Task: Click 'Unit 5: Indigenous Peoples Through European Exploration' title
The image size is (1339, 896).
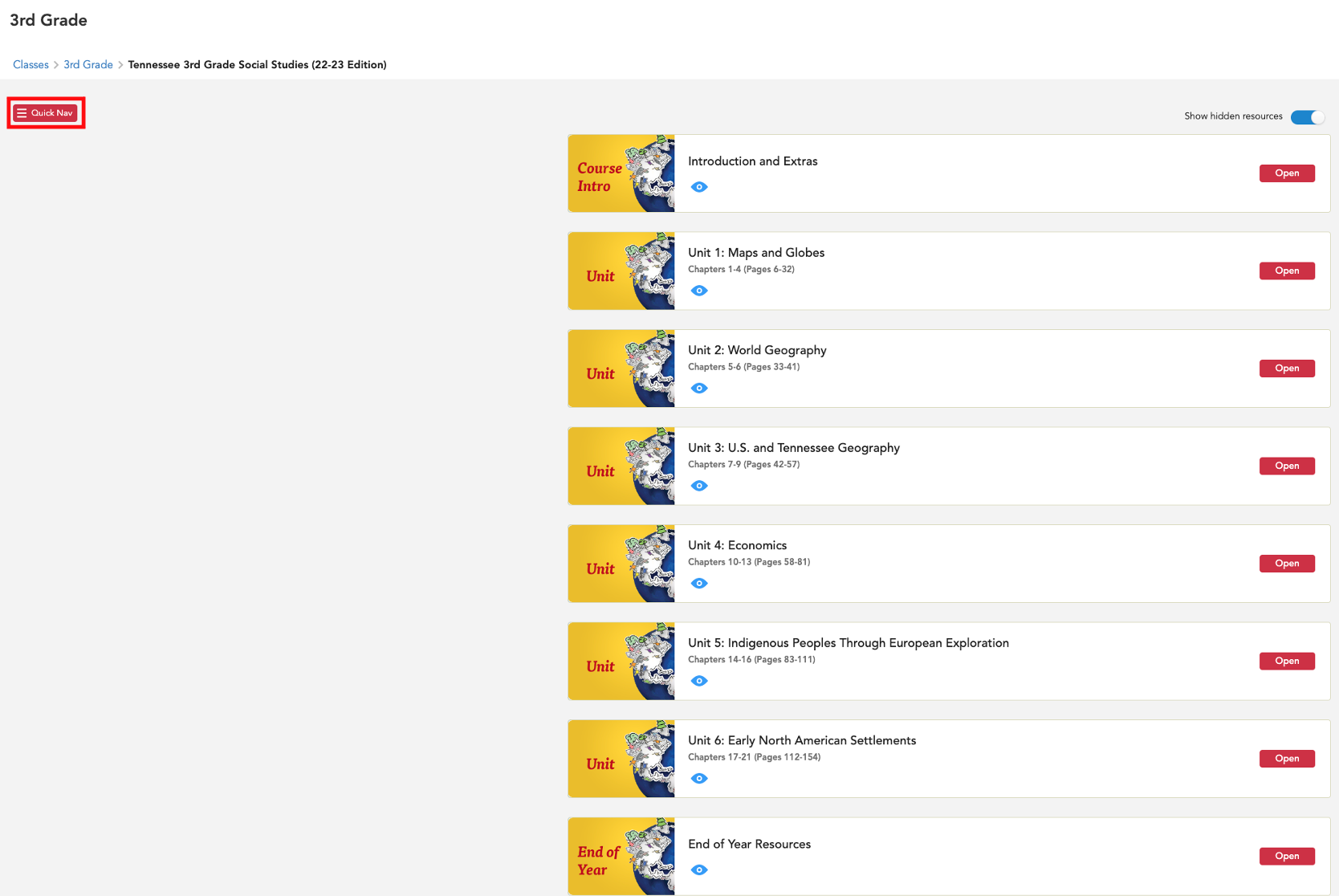Action: pyautogui.click(x=849, y=643)
